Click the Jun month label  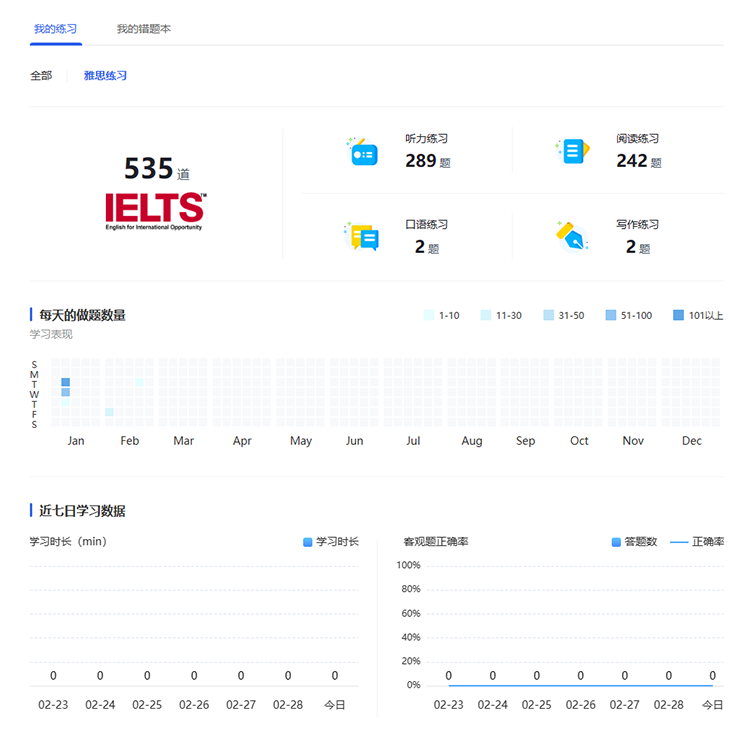point(354,441)
